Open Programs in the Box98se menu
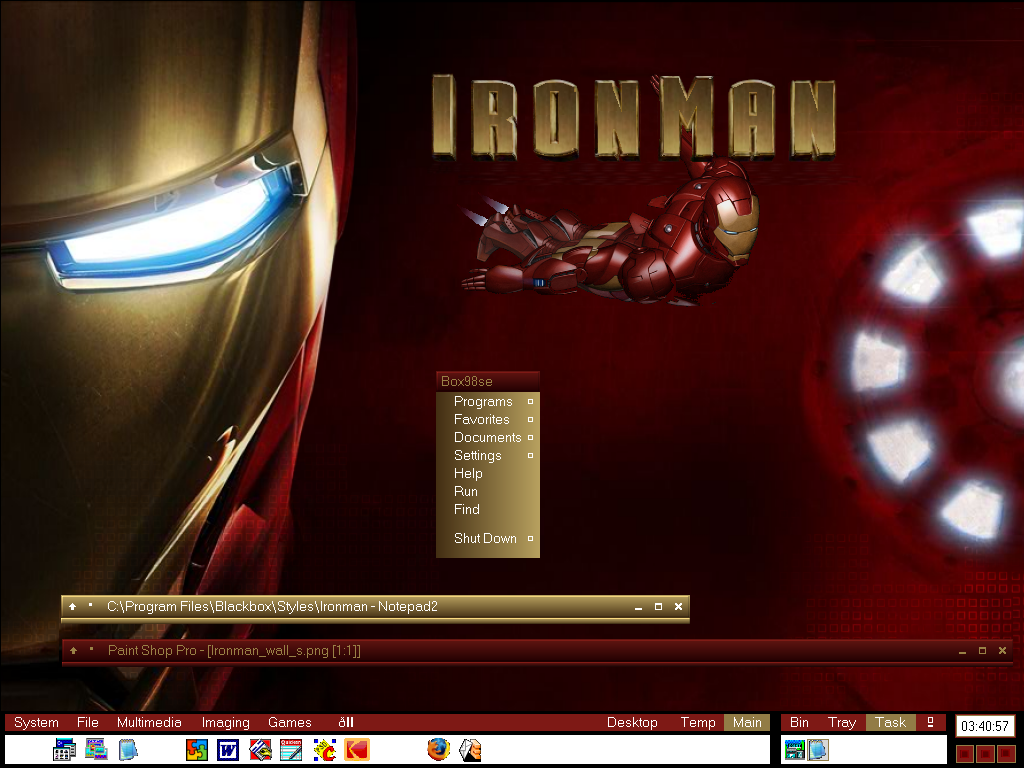Image resolution: width=1024 pixels, height=768 pixels. 488,402
